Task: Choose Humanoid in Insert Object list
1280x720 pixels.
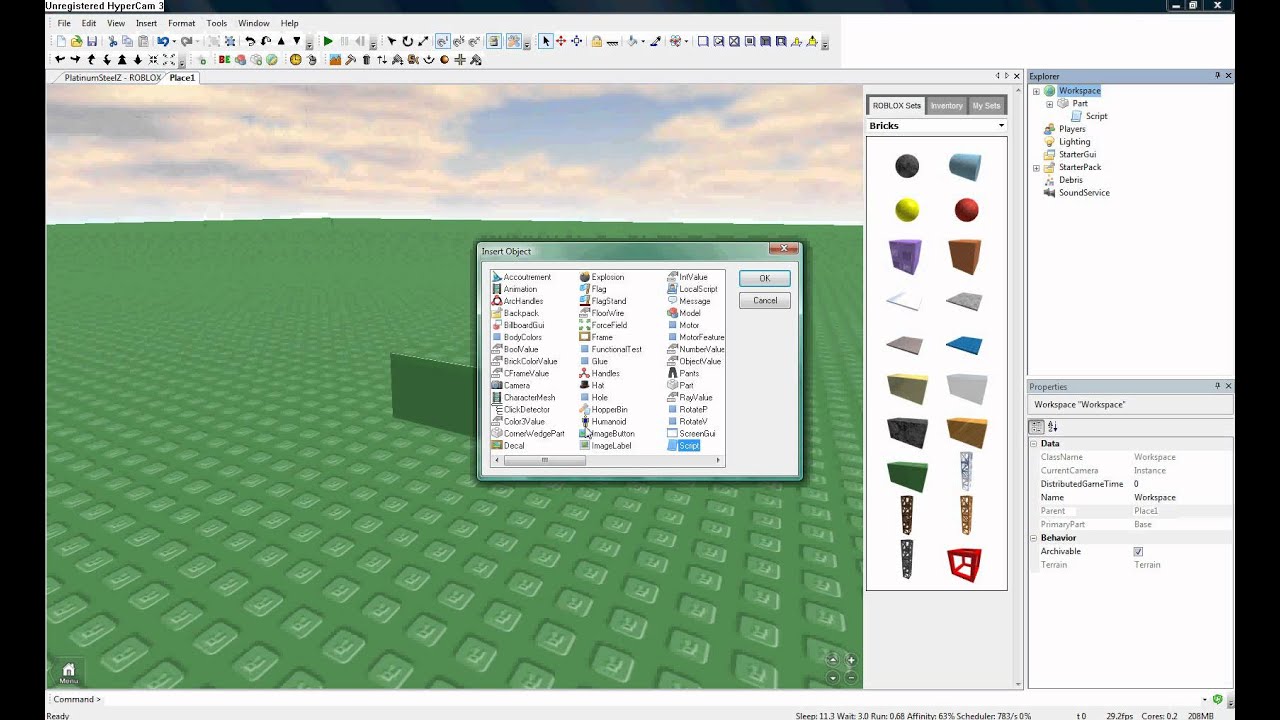Action: click(x=602, y=421)
